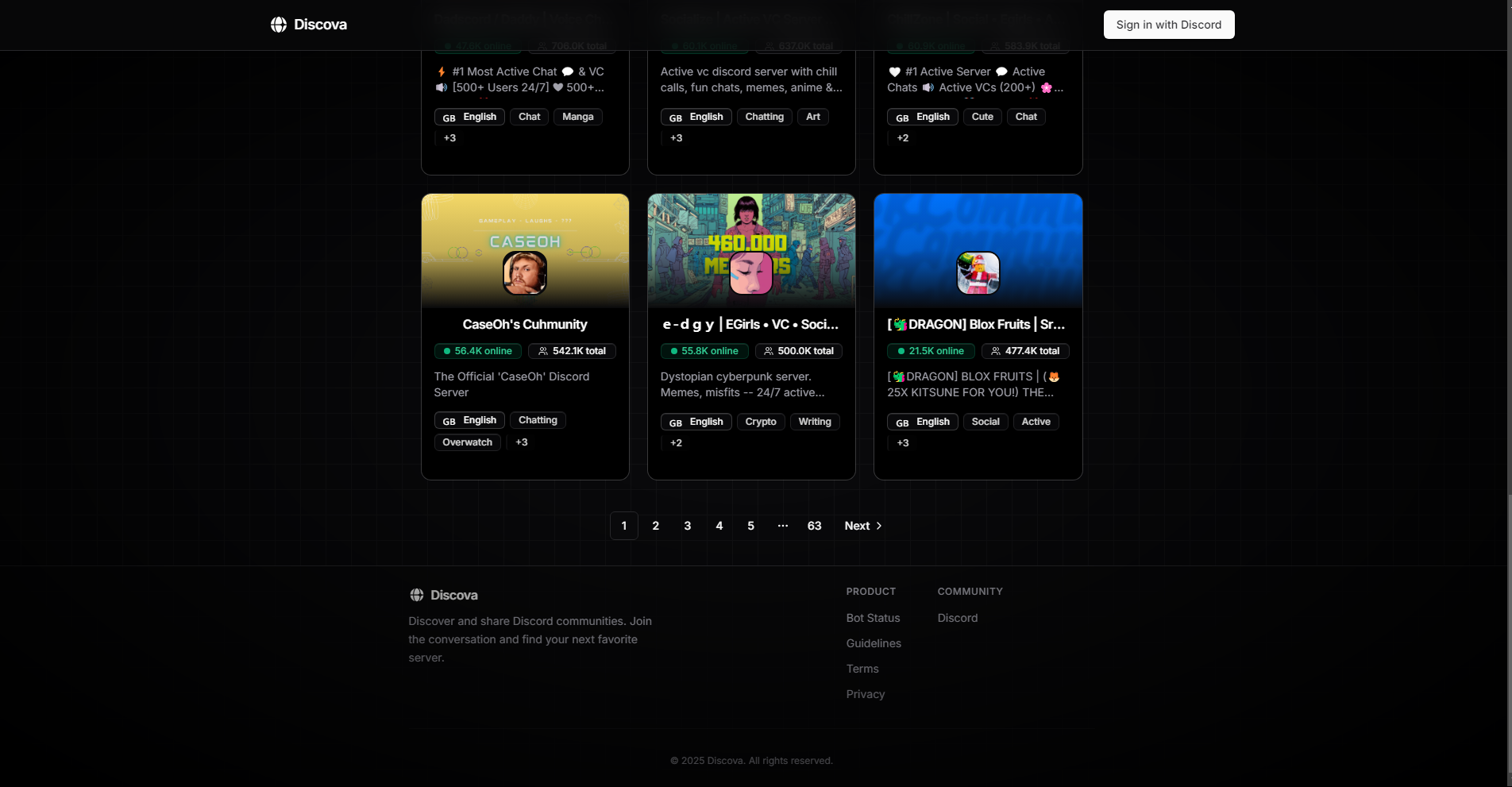Expand +3 tags on CaseOh card
This screenshot has width=1512, height=787.
pos(522,442)
